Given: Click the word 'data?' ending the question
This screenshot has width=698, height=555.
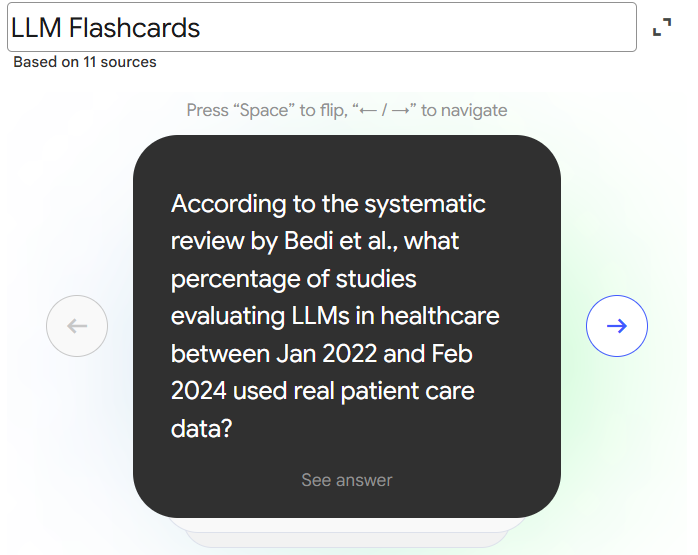Looking at the screenshot, I should 202,429.
